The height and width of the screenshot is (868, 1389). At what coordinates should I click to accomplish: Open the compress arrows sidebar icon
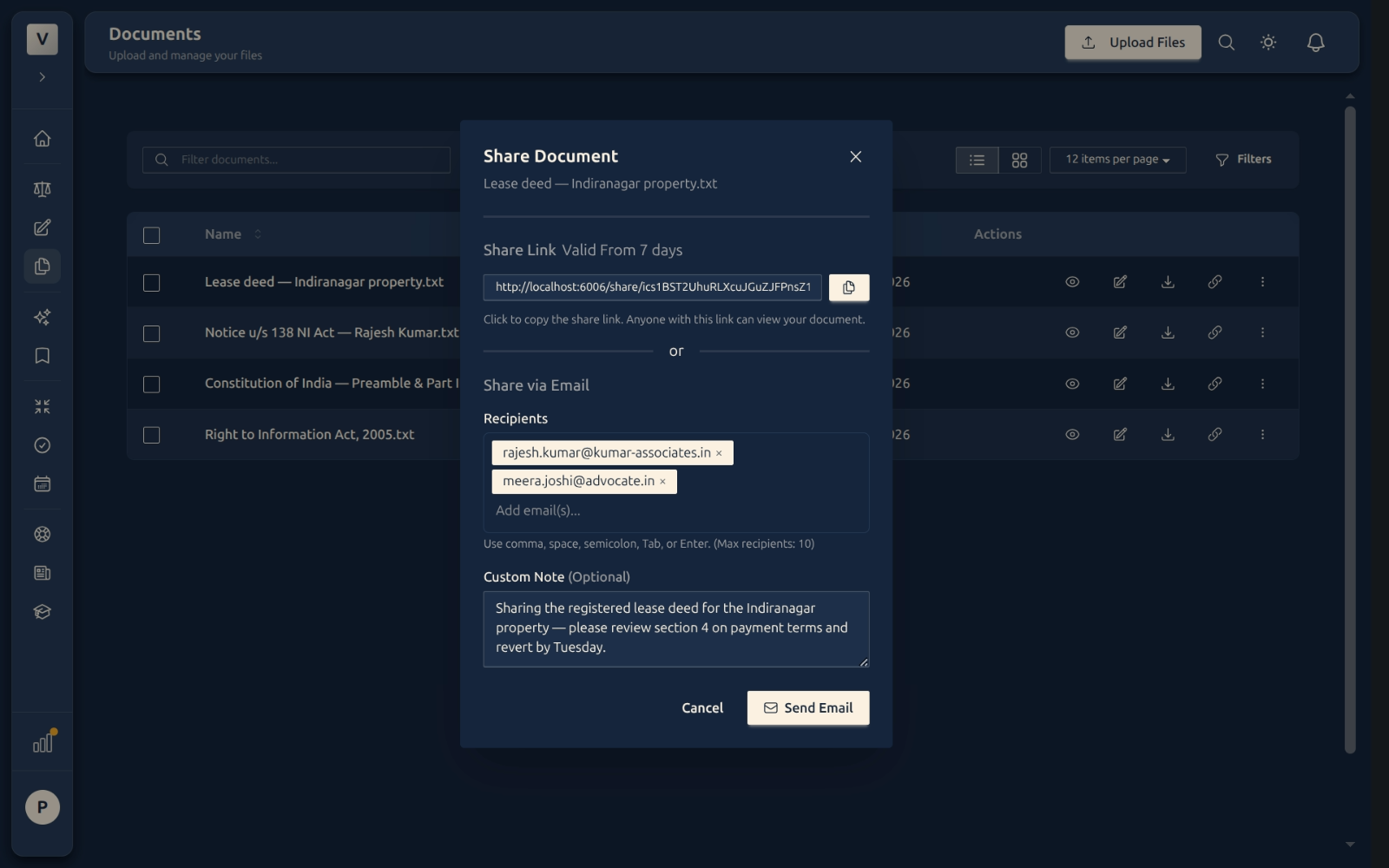tap(42, 406)
